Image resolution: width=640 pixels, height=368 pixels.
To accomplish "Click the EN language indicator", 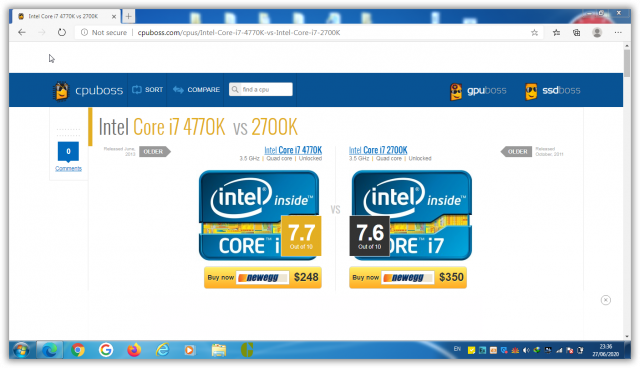I will coord(457,349).
